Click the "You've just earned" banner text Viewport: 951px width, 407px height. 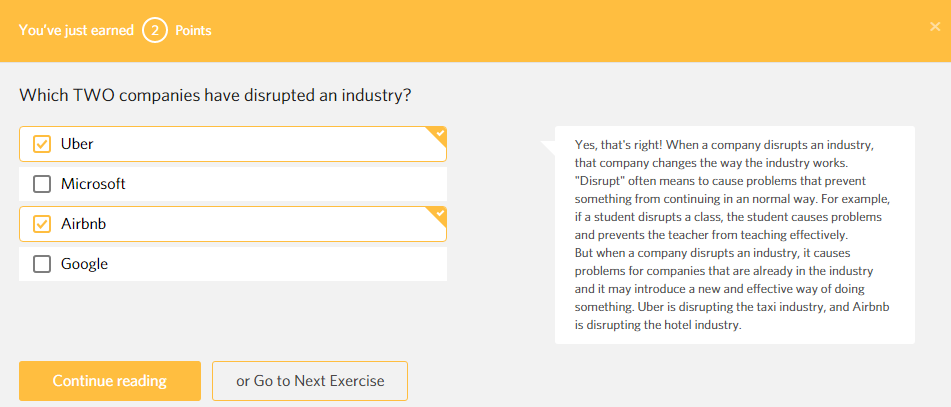76,30
